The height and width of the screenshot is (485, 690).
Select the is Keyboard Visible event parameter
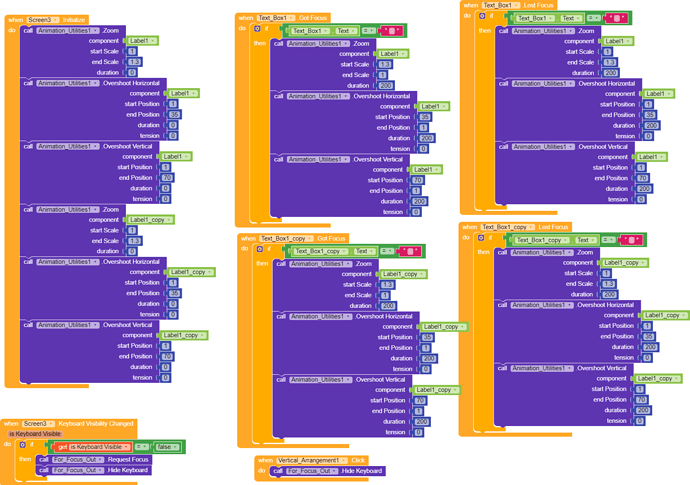(x=35, y=434)
